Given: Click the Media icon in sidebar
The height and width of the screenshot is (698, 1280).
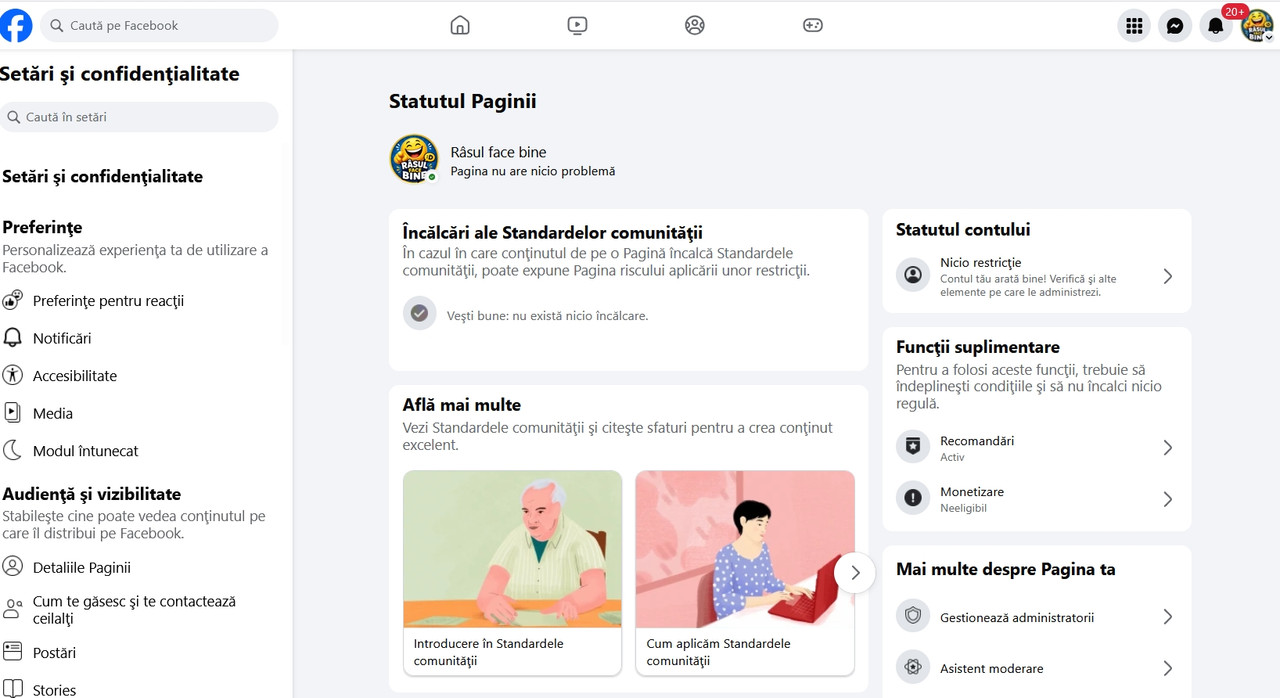Looking at the screenshot, I should [12, 413].
